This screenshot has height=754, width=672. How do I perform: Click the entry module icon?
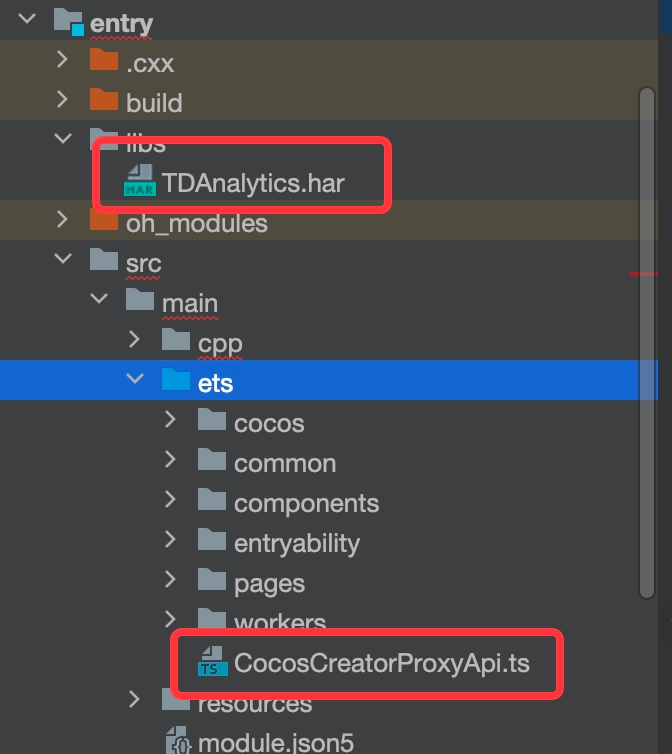[69, 22]
